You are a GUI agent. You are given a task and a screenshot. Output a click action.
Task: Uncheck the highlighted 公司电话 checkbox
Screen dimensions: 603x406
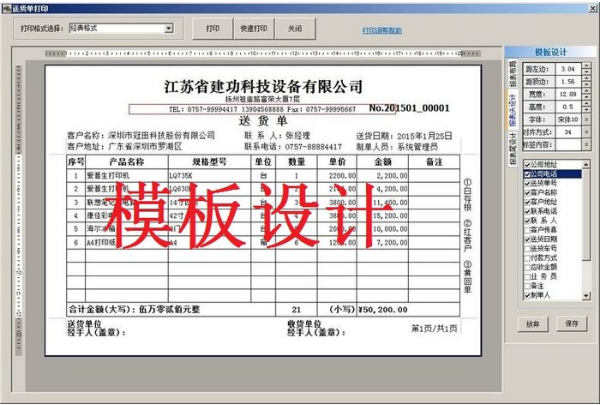click(528, 174)
